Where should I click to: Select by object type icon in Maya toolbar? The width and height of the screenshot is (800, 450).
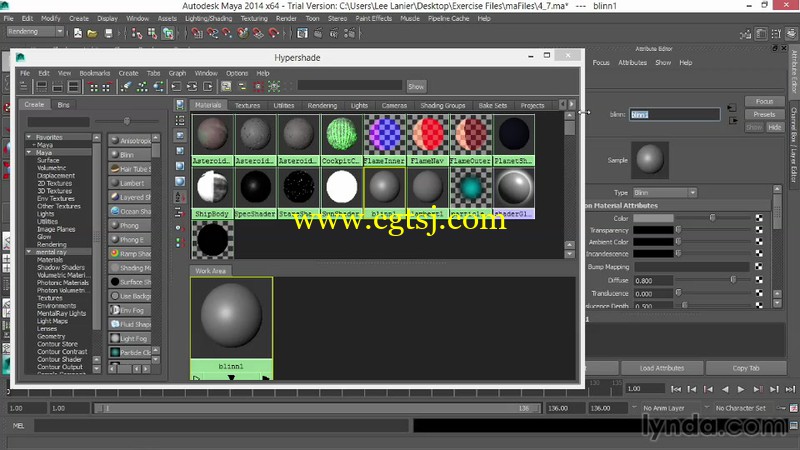tap(152, 33)
